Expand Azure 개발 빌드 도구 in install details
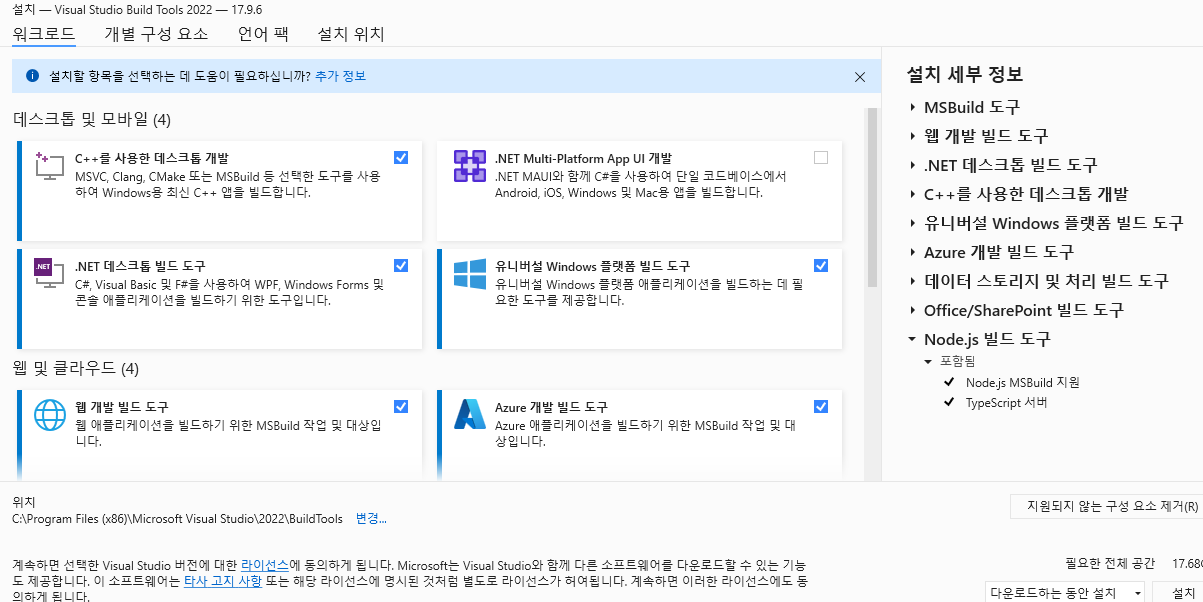The image size is (1203, 602). [x=912, y=252]
